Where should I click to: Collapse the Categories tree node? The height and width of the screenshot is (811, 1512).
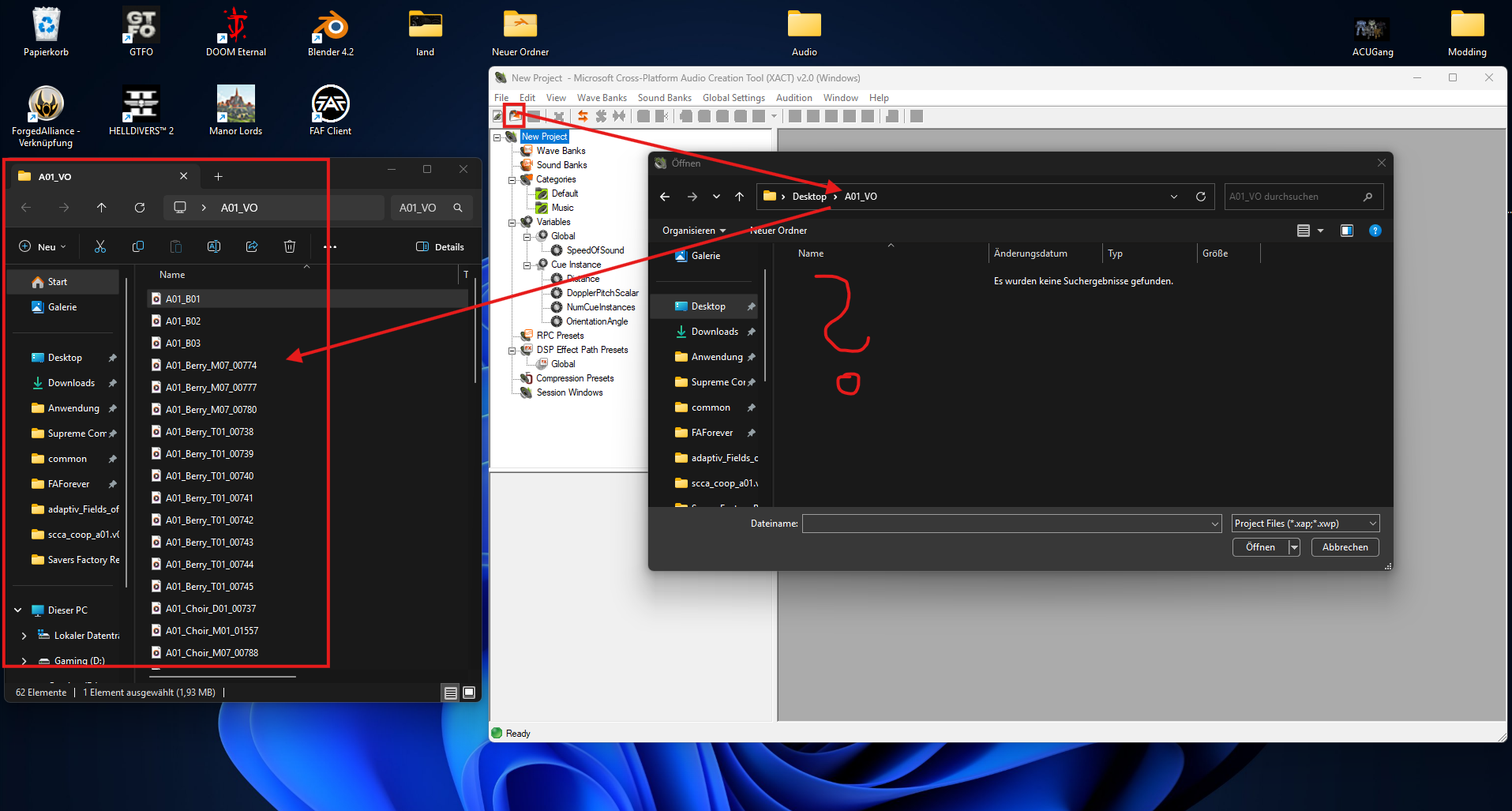(x=512, y=180)
